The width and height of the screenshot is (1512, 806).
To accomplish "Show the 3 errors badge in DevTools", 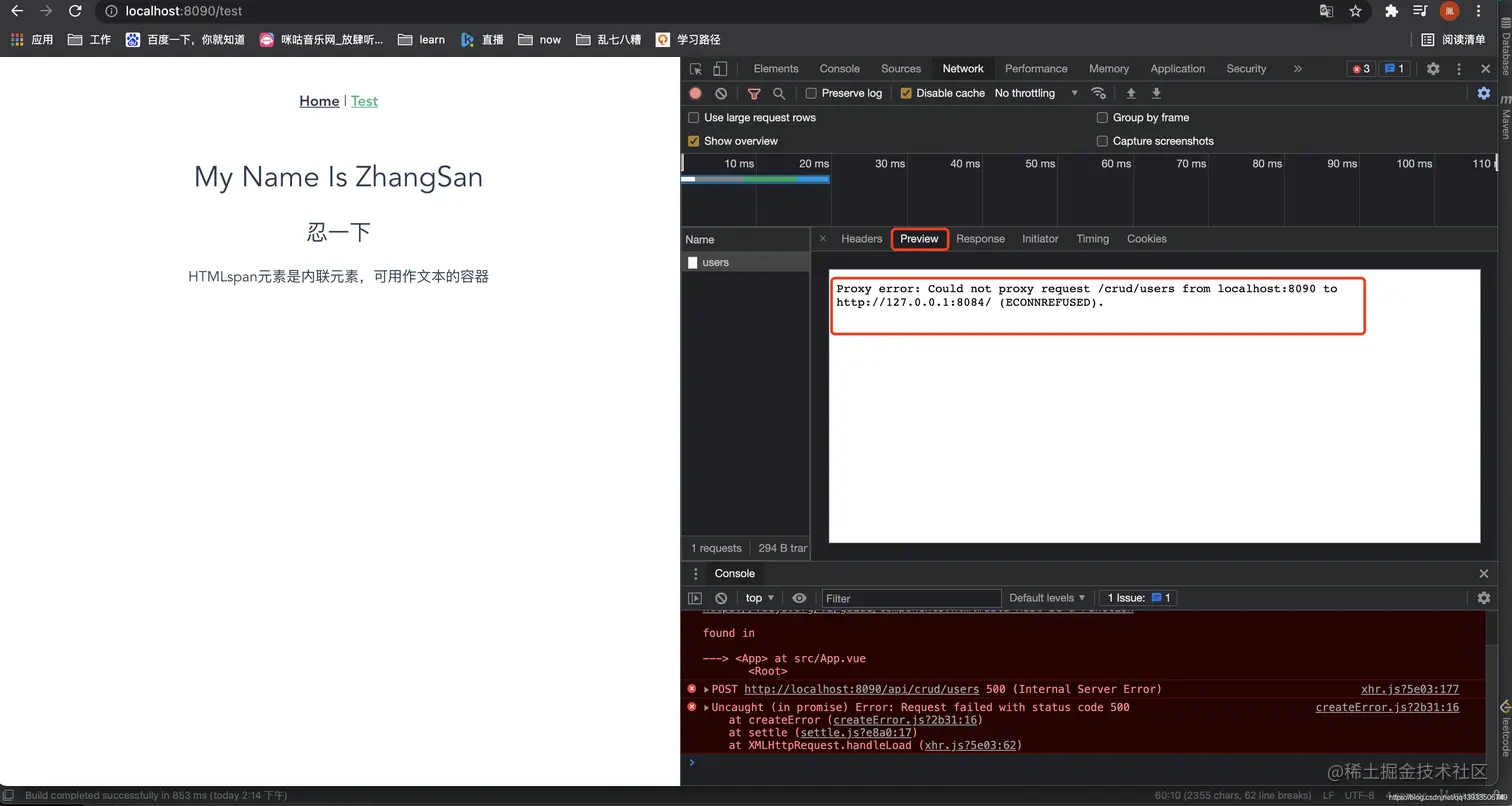I will point(1361,69).
